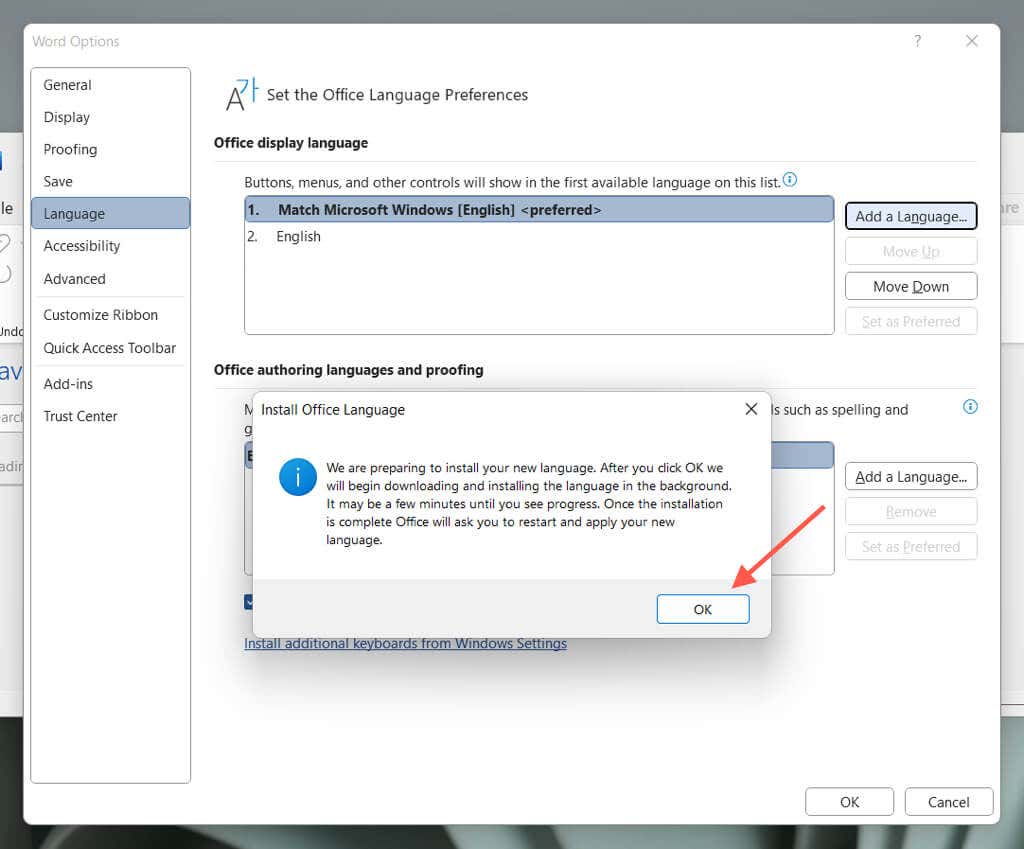The image size is (1024, 849).
Task: Click Add a Language for authoring languages
Action: (910, 477)
